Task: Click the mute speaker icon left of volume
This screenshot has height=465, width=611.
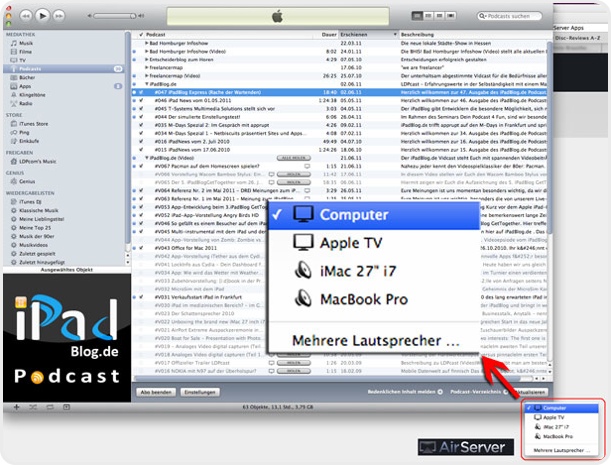Action: click(90, 16)
